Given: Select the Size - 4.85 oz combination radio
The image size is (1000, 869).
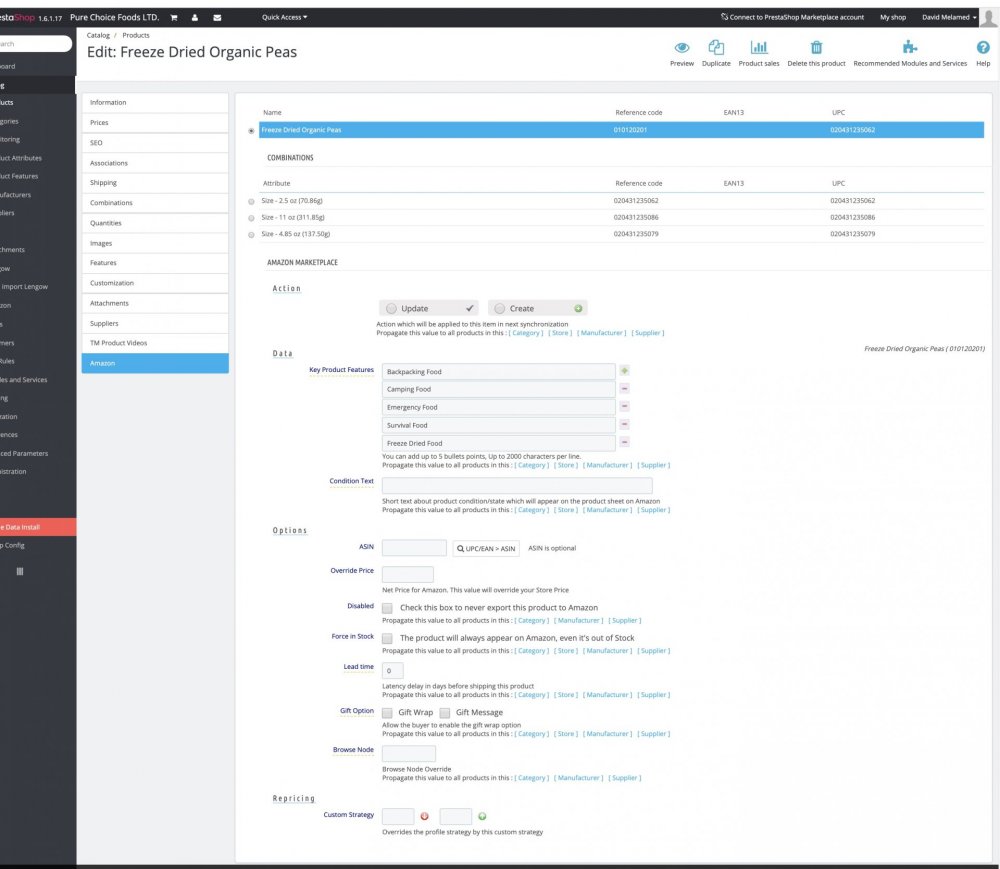Looking at the screenshot, I should pyautogui.click(x=251, y=235).
